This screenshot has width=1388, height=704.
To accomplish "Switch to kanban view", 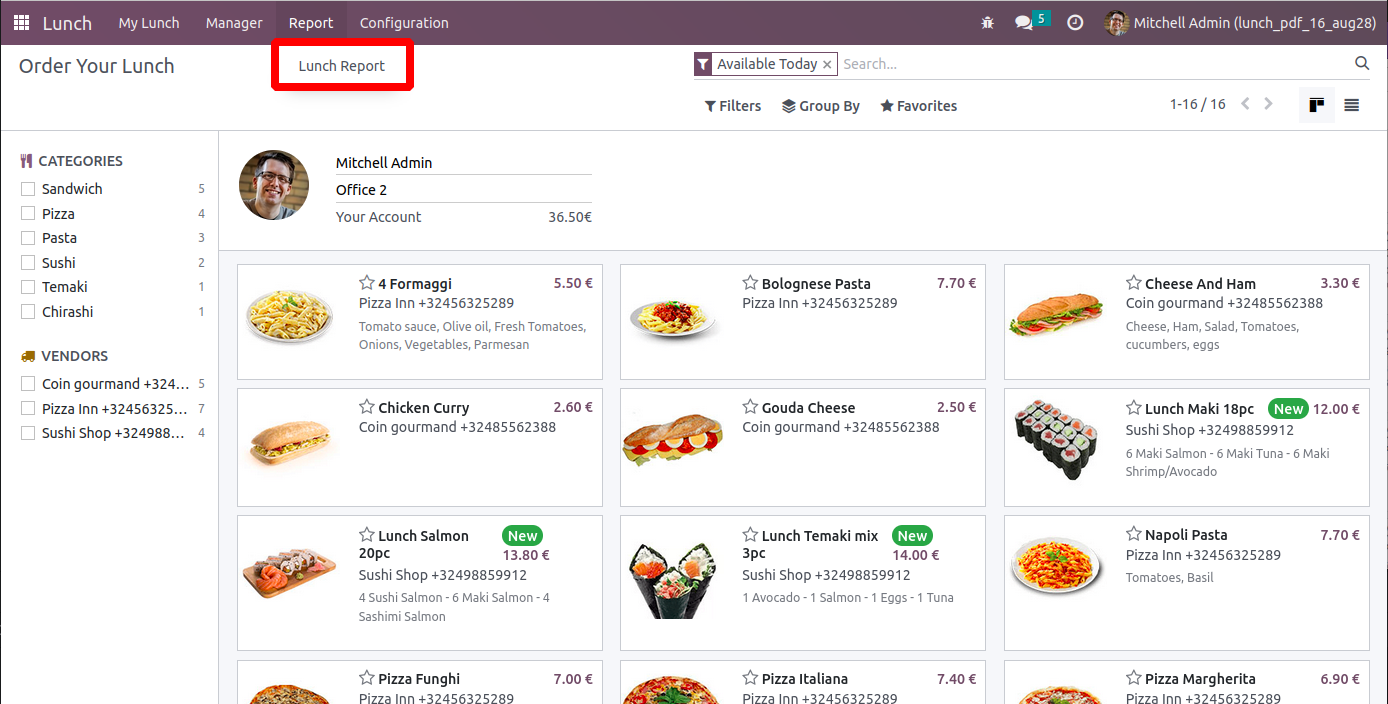I will pos(1316,105).
